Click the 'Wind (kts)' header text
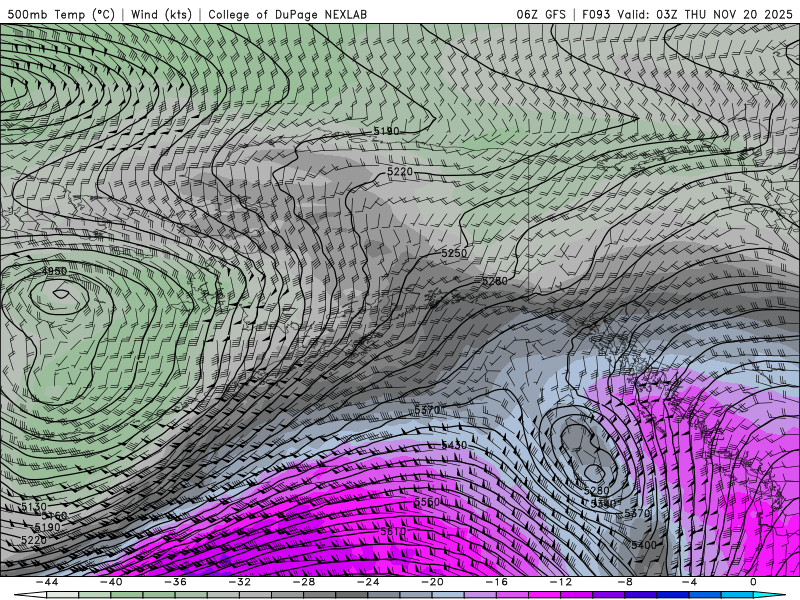Viewport: 800px width, 600px height. click(161, 14)
